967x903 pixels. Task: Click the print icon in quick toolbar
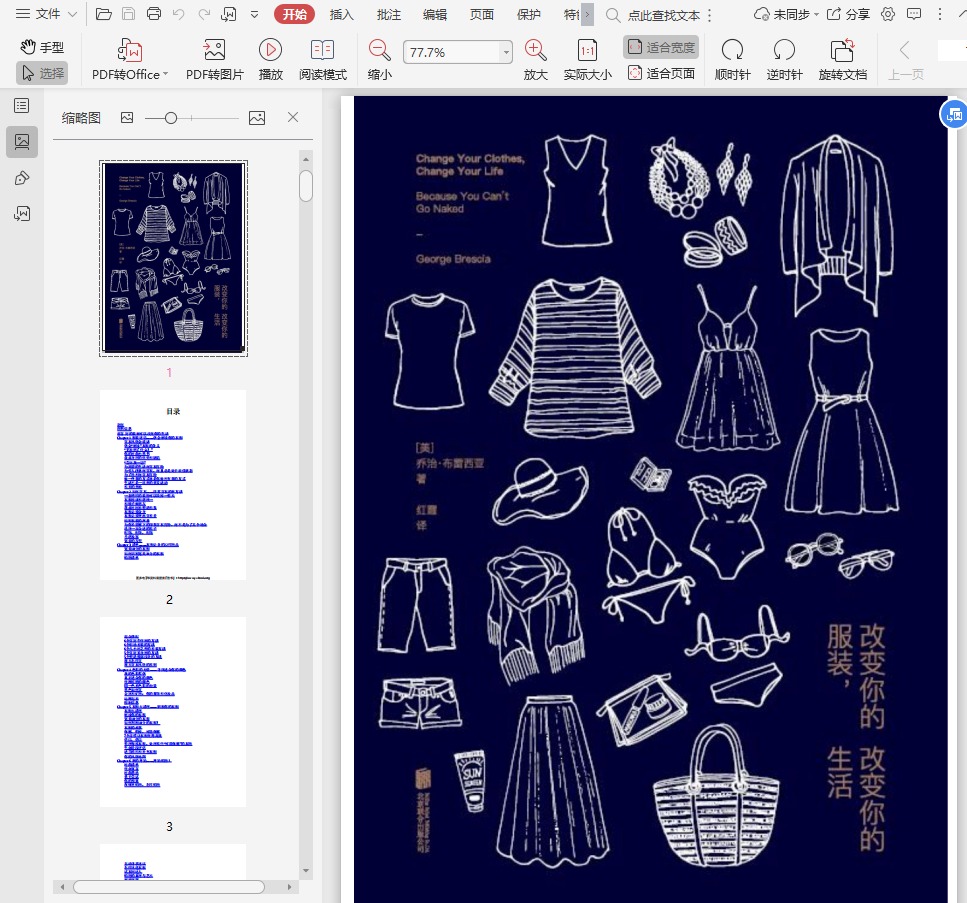pos(154,14)
